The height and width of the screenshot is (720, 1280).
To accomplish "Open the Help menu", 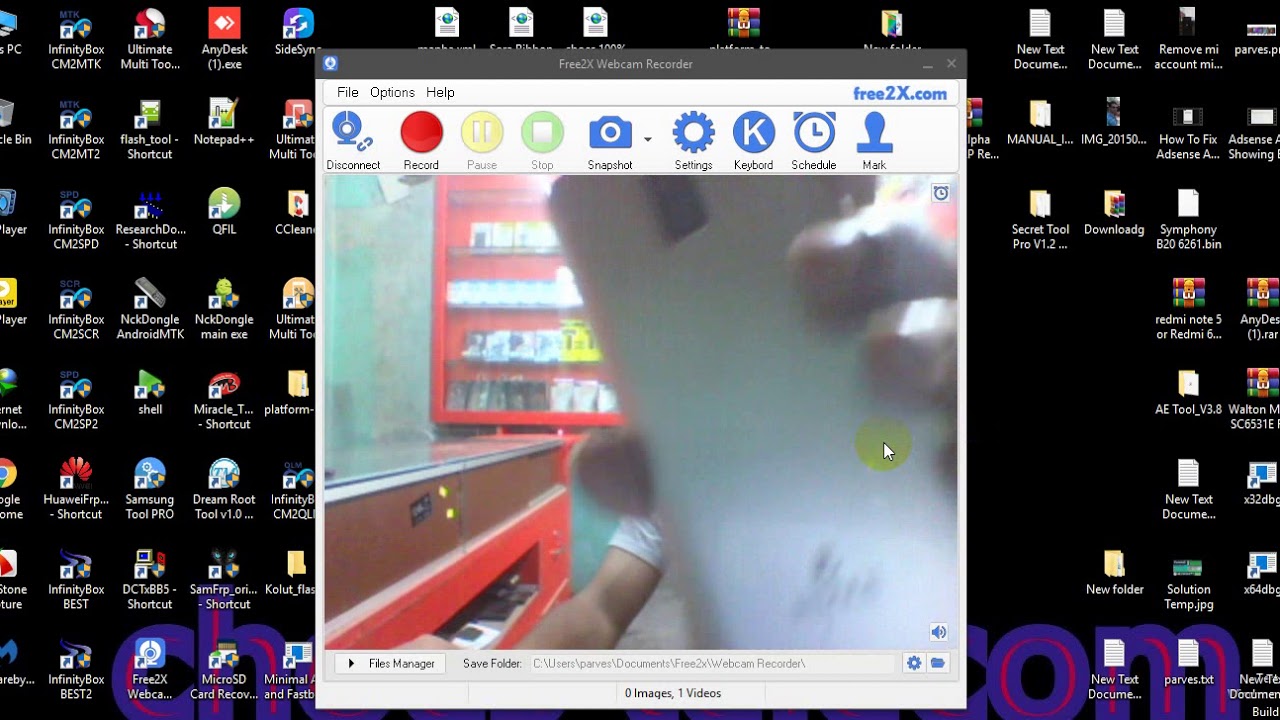I will [x=440, y=92].
